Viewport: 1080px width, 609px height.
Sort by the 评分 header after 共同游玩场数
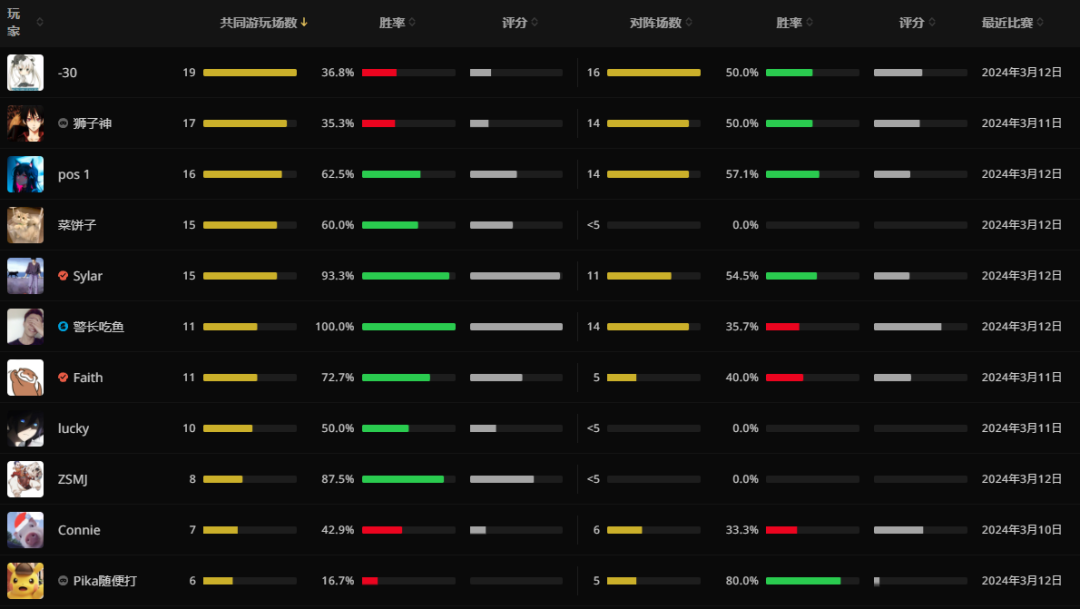515,23
